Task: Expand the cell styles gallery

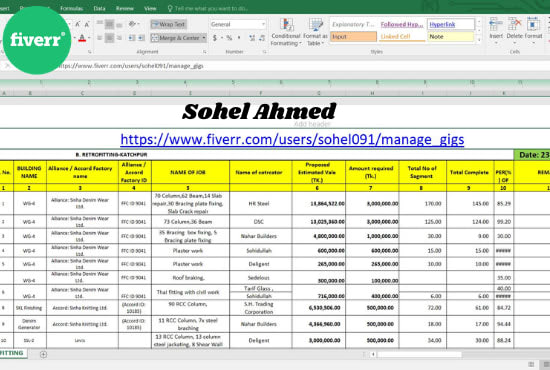Action: click(x=479, y=40)
